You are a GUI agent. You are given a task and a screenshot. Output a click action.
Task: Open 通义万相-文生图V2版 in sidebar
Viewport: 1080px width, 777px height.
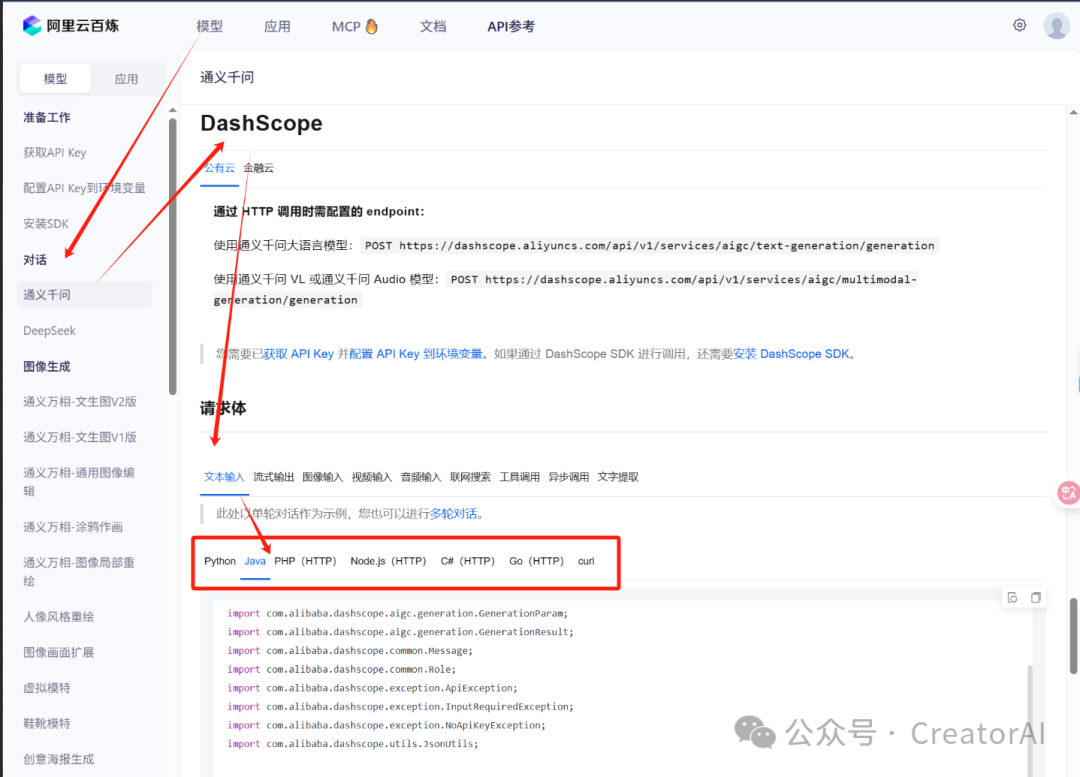[x=80, y=402]
